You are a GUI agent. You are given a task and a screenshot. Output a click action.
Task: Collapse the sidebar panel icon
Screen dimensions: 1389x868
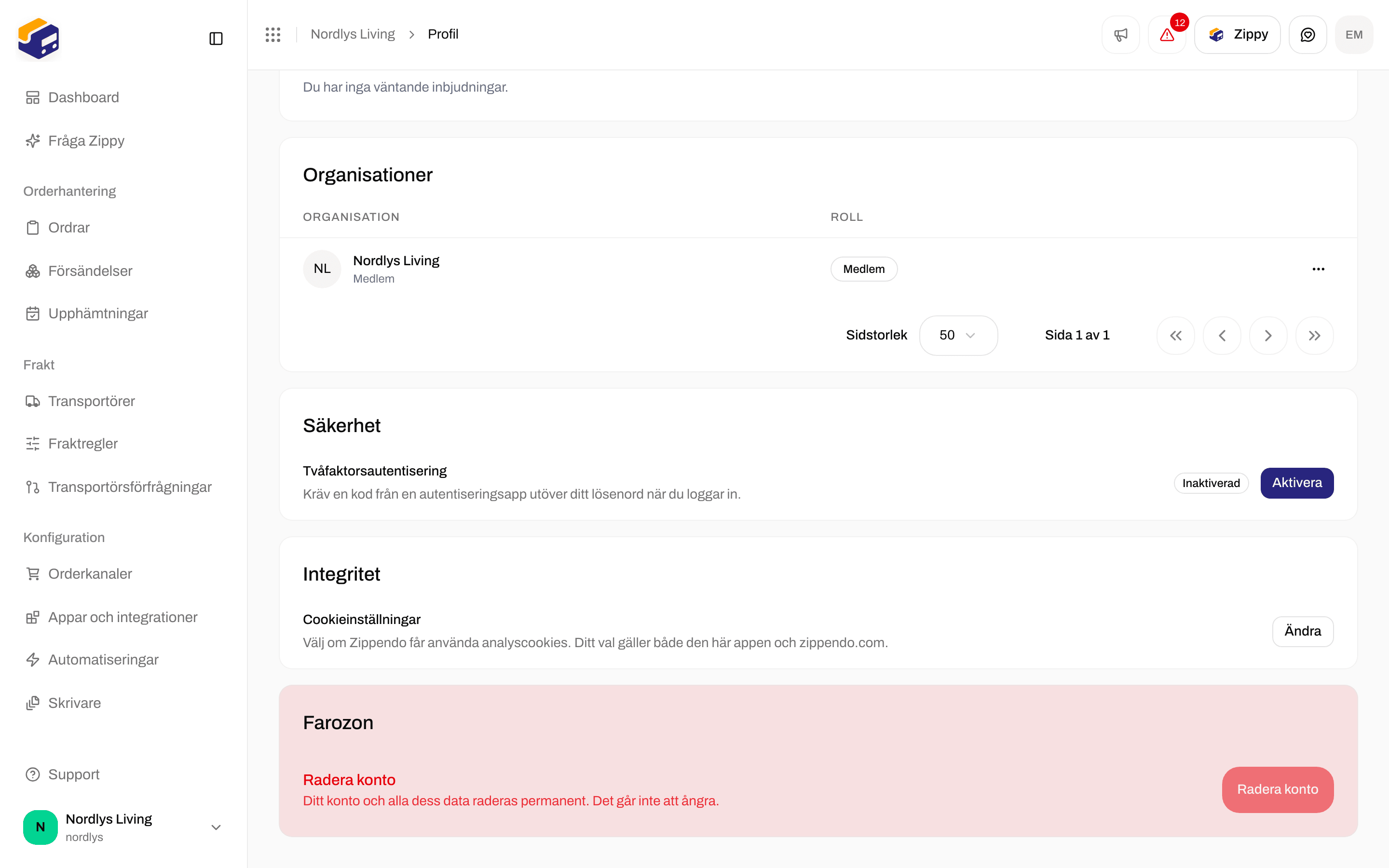216,39
